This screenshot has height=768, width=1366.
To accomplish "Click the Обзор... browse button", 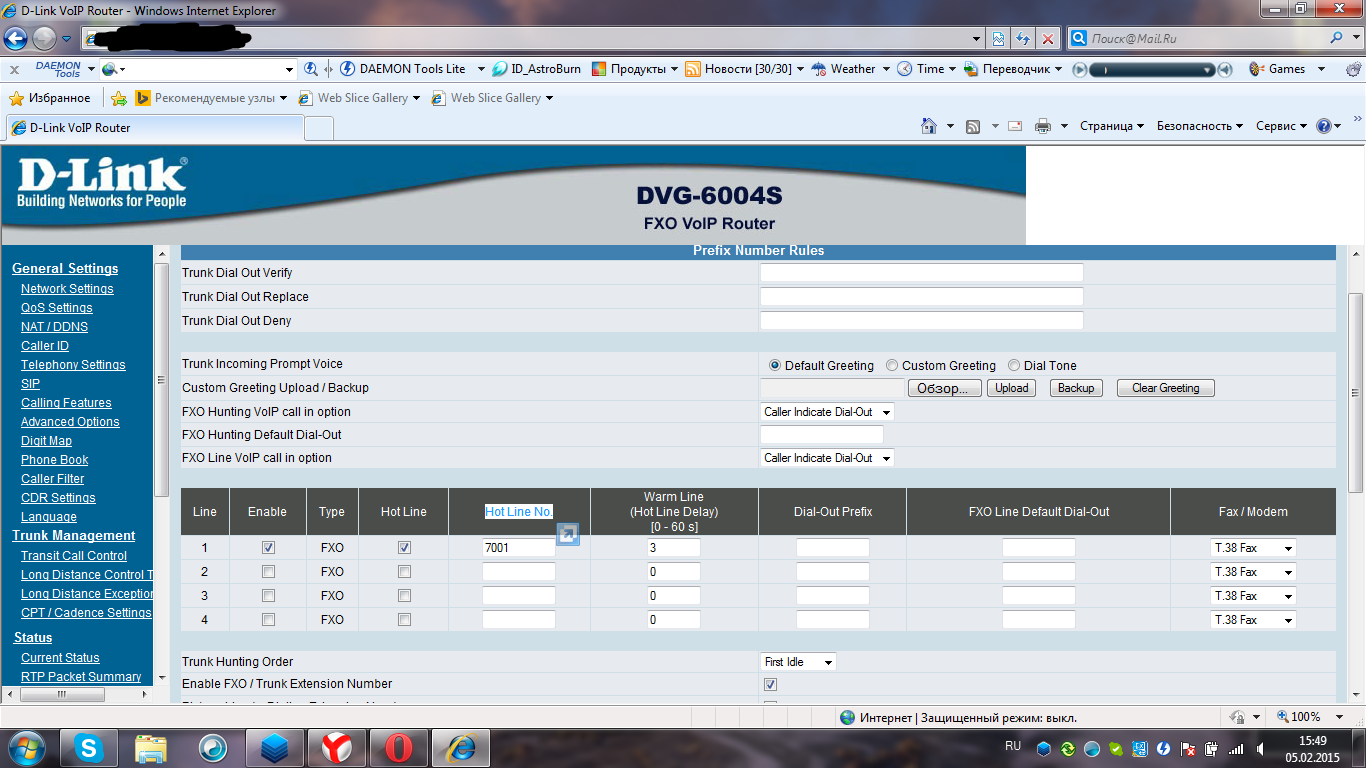I will (944, 388).
